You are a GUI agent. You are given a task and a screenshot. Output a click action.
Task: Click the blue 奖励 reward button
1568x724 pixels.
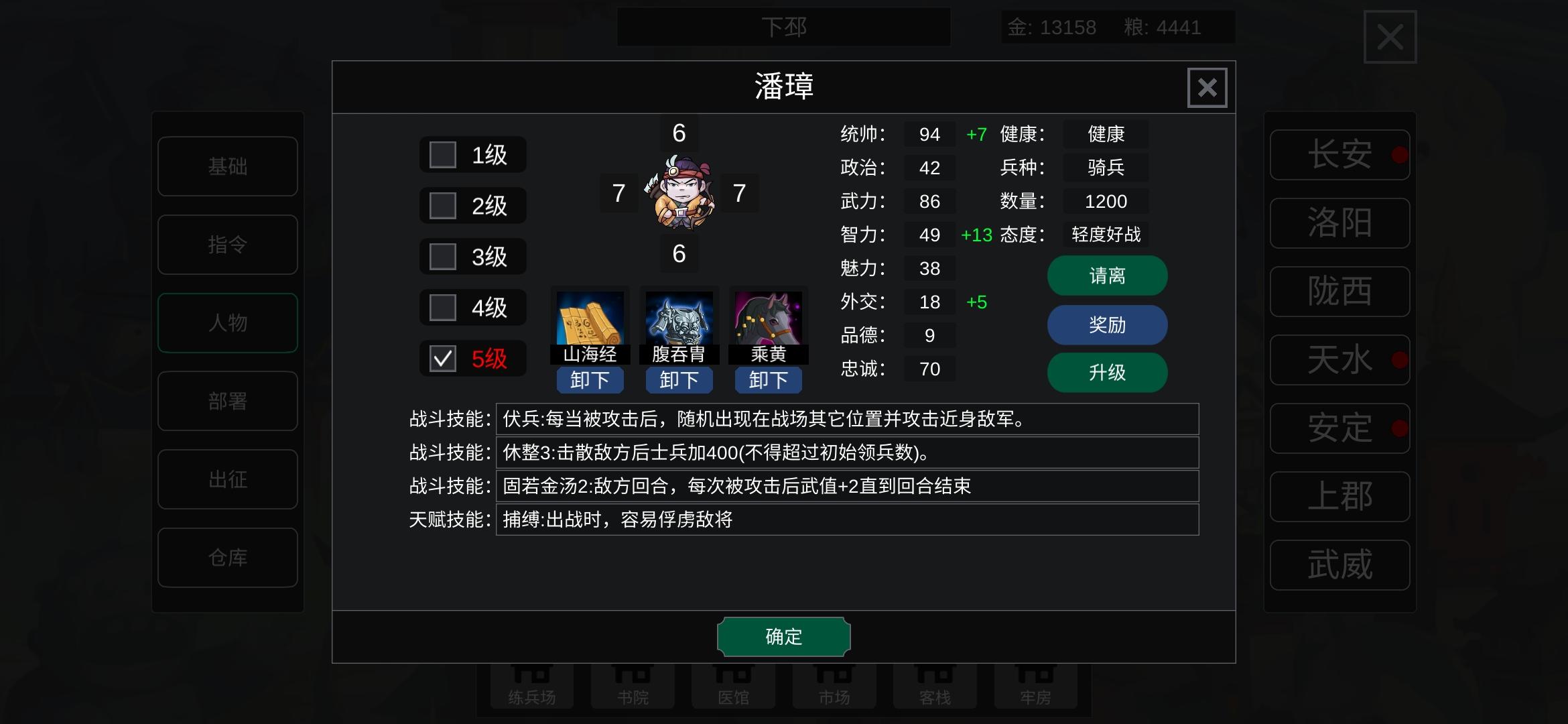point(1107,325)
